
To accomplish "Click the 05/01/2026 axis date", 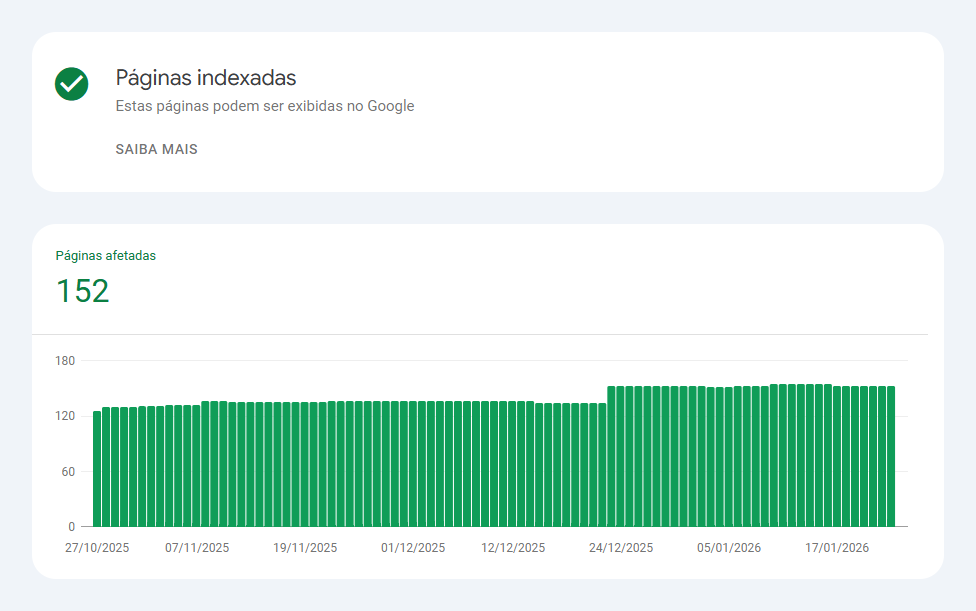I will 729,548.
